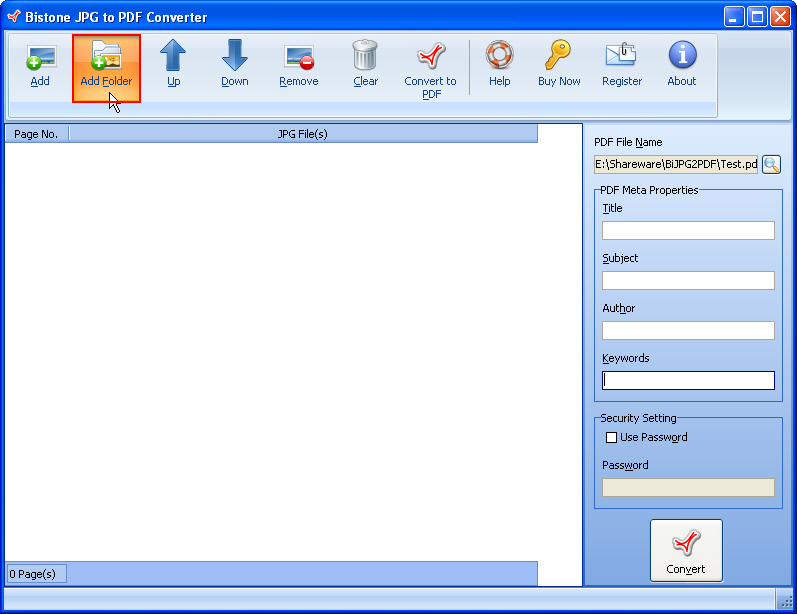The image size is (797, 614).
Task: Click the window resize grip corner
Action: coord(785,601)
